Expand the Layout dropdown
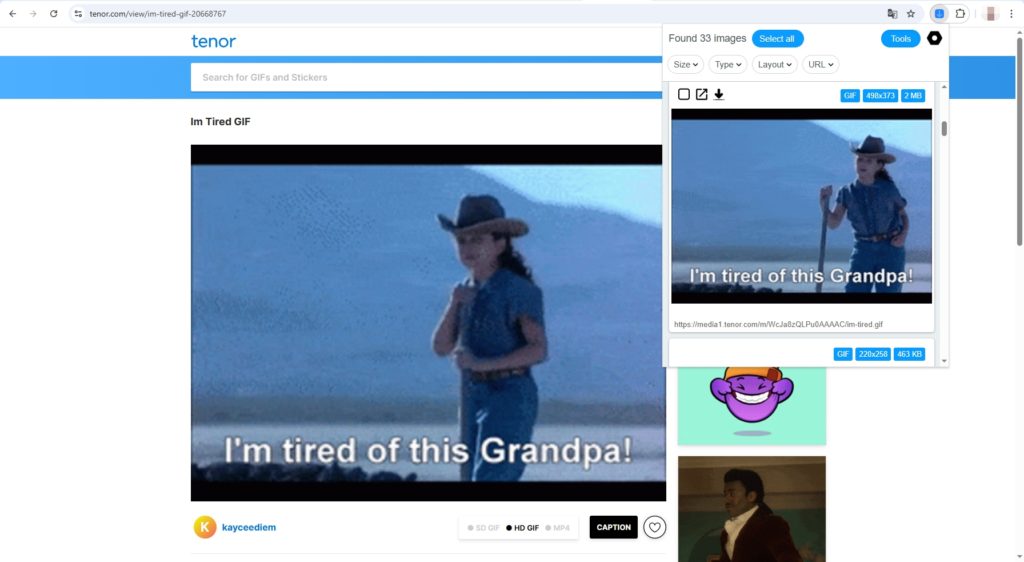Viewport: 1024px width, 562px height. coord(775,65)
